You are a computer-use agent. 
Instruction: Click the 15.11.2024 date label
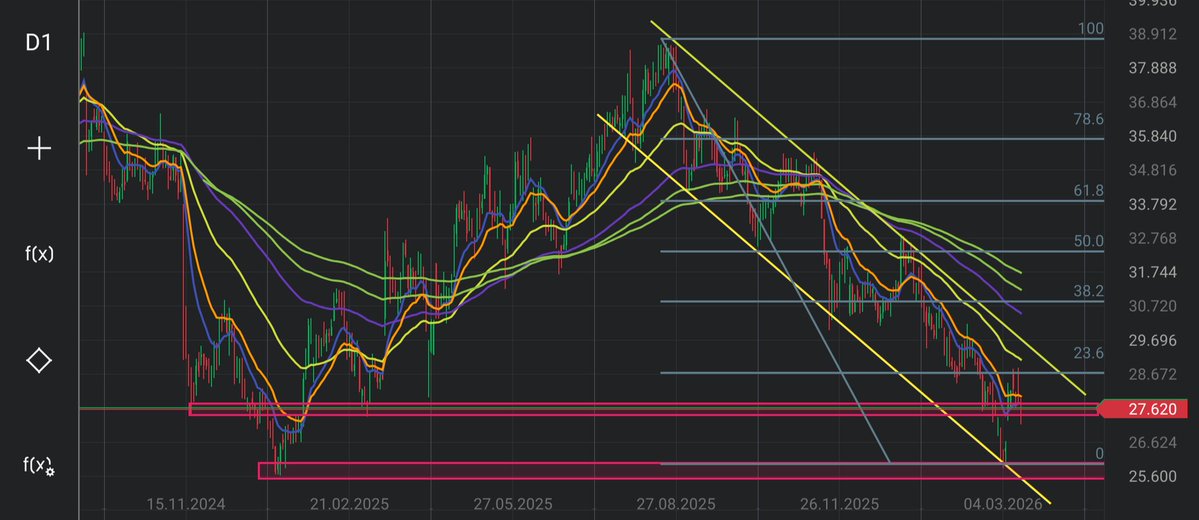tap(186, 505)
